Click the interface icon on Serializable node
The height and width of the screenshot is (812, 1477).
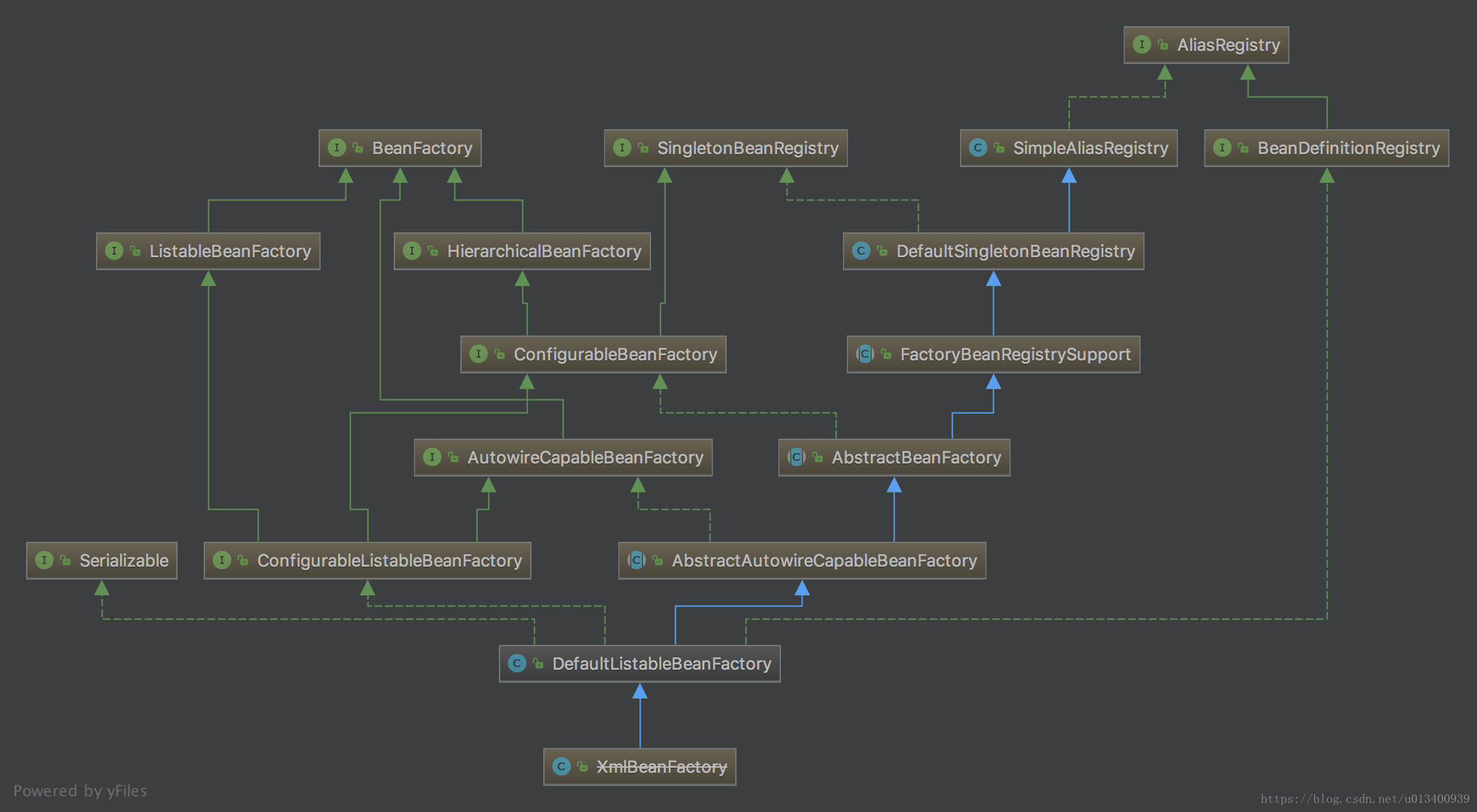(44, 560)
